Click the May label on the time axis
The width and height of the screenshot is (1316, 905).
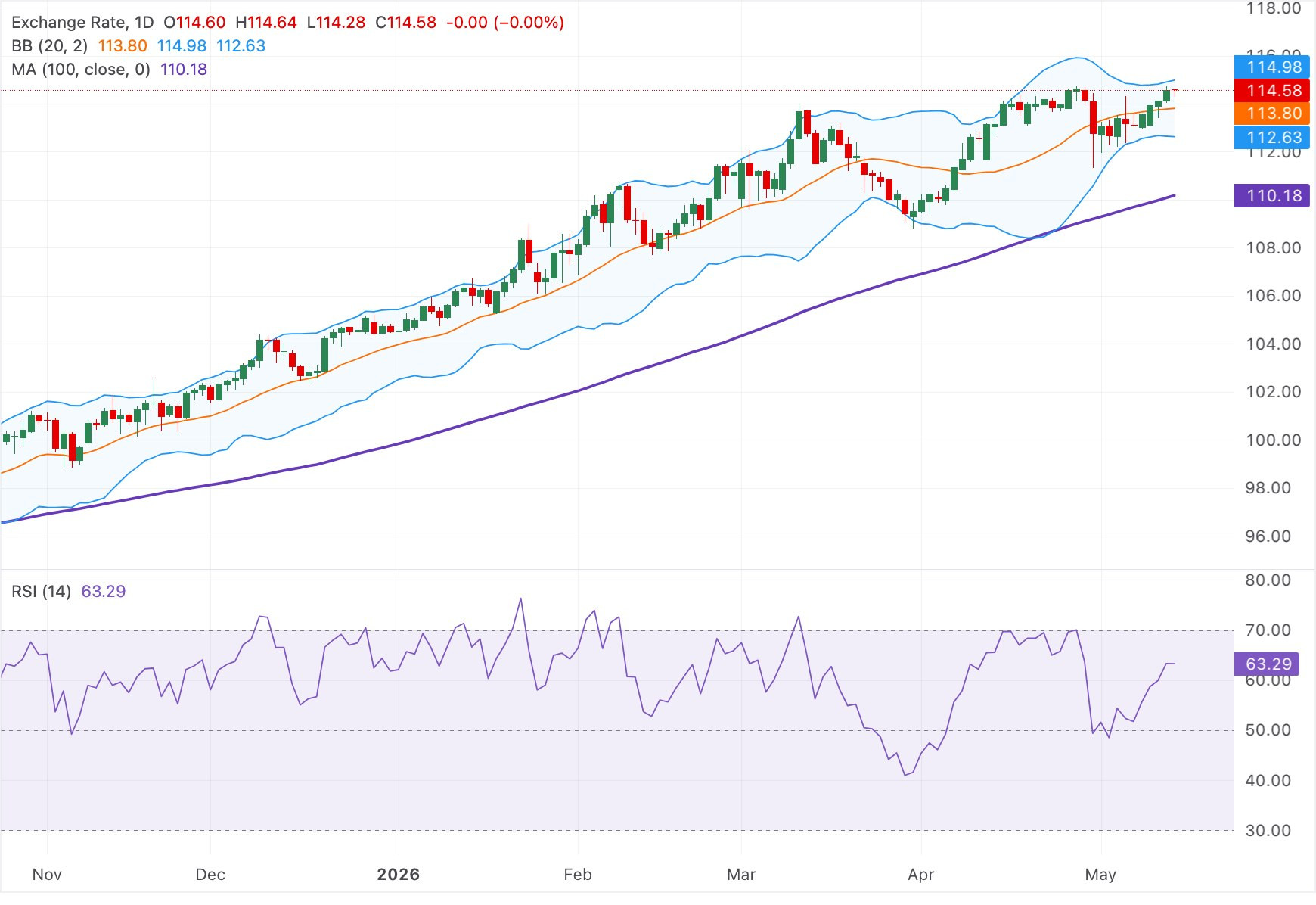pyautogui.click(x=1100, y=875)
